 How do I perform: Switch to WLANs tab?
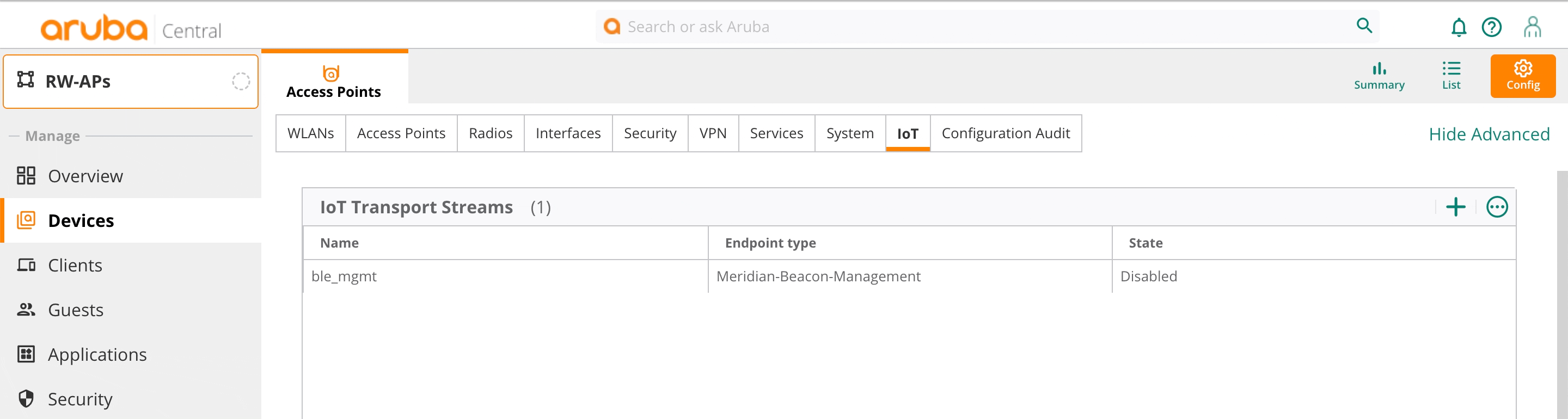[310, 133]
